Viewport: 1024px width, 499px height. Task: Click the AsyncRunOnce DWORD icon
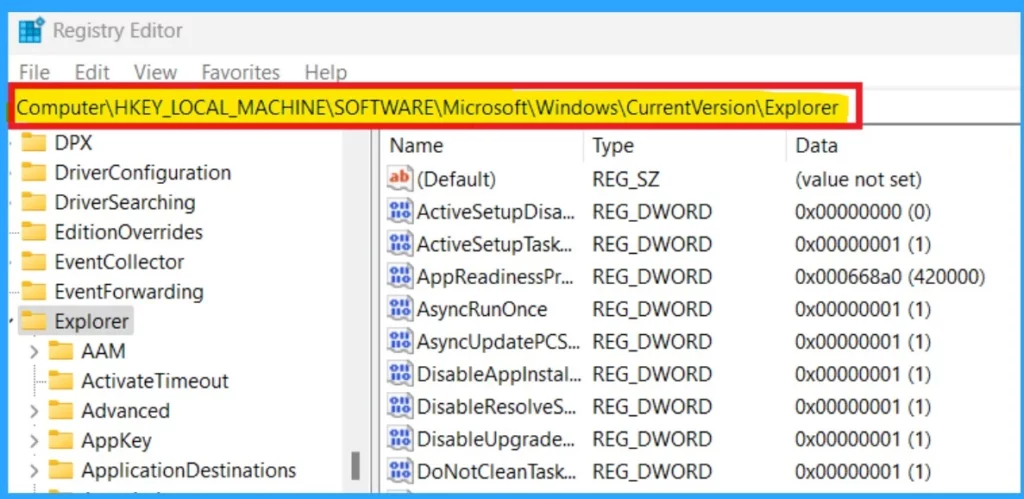(400, 308)
